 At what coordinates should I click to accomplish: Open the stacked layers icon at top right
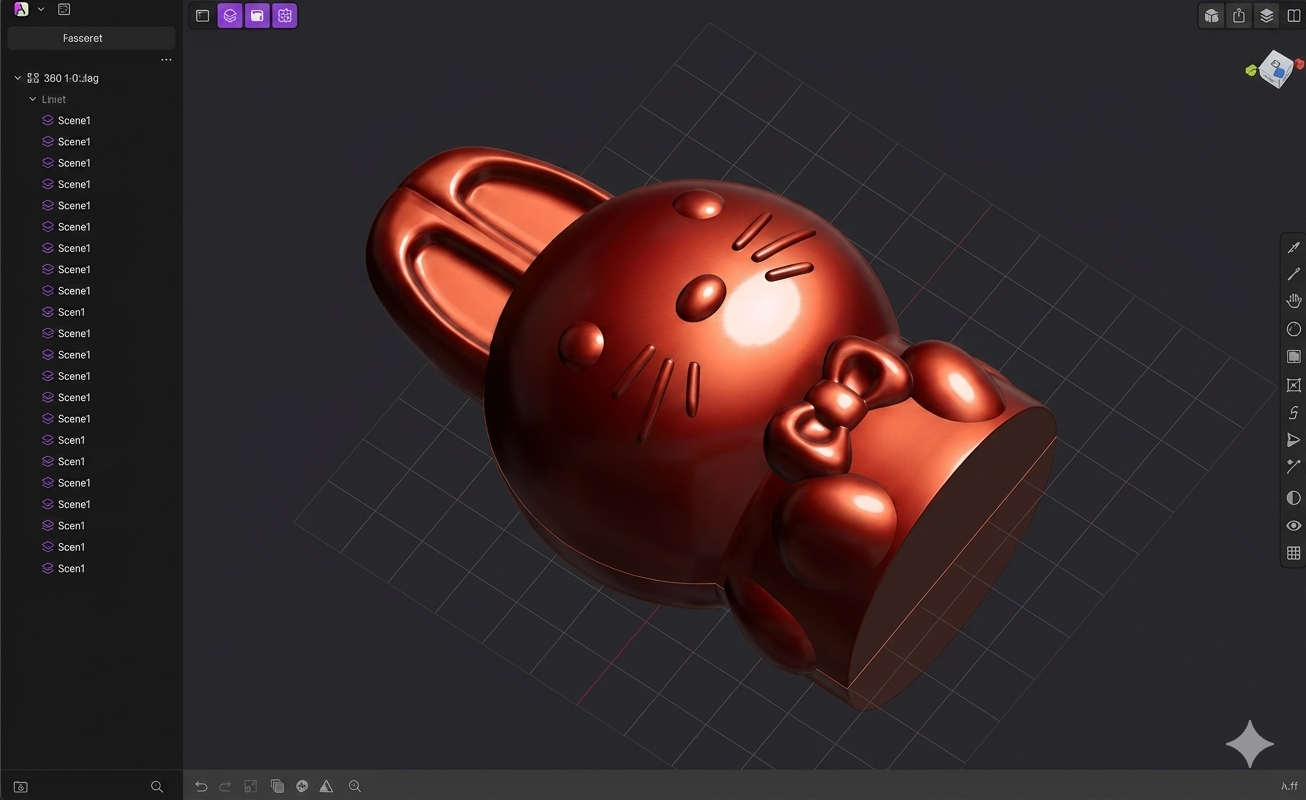click(x=1267, y=15)
